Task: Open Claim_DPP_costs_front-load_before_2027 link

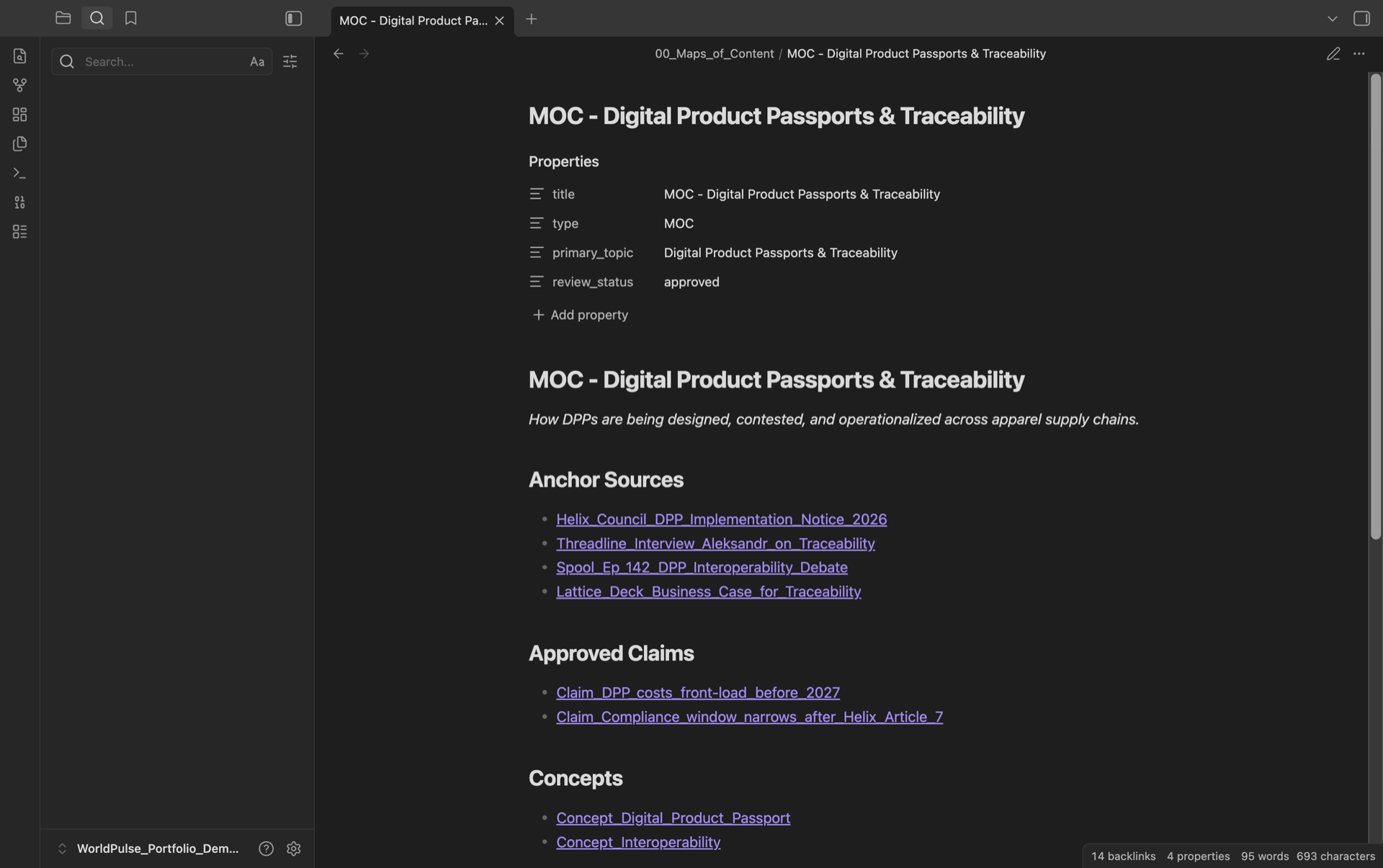Action: point(697,692)
